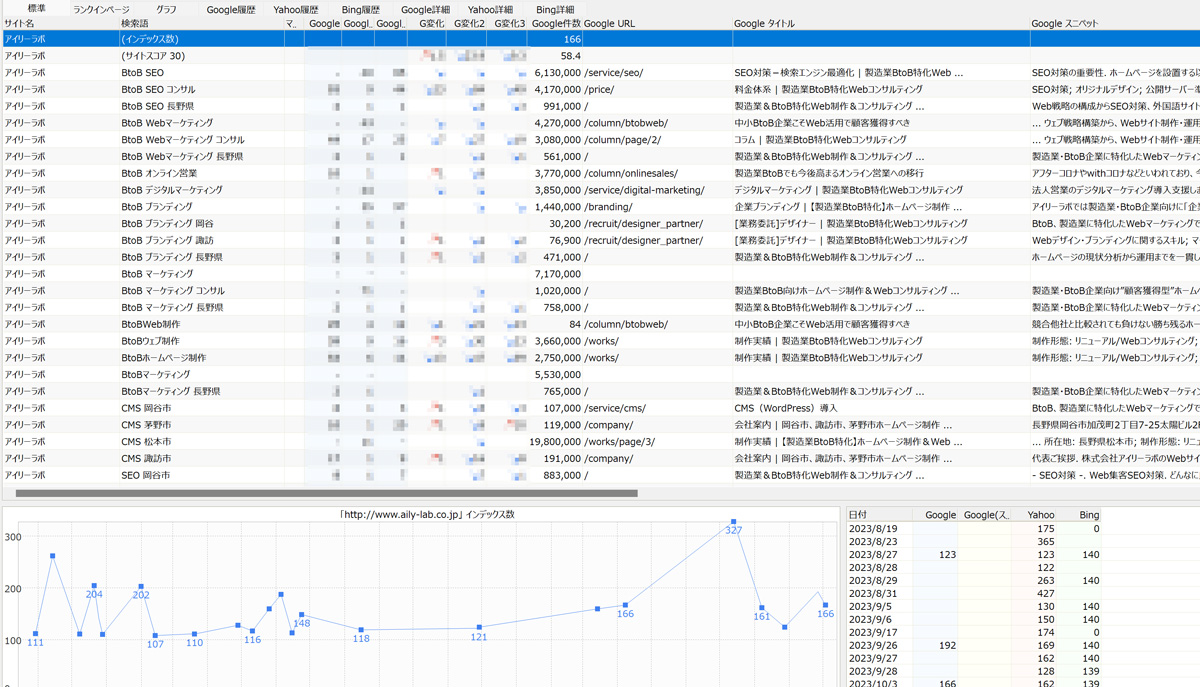
Task: Select the 2023/9/26 date row
Action: [x=975, y=646]
